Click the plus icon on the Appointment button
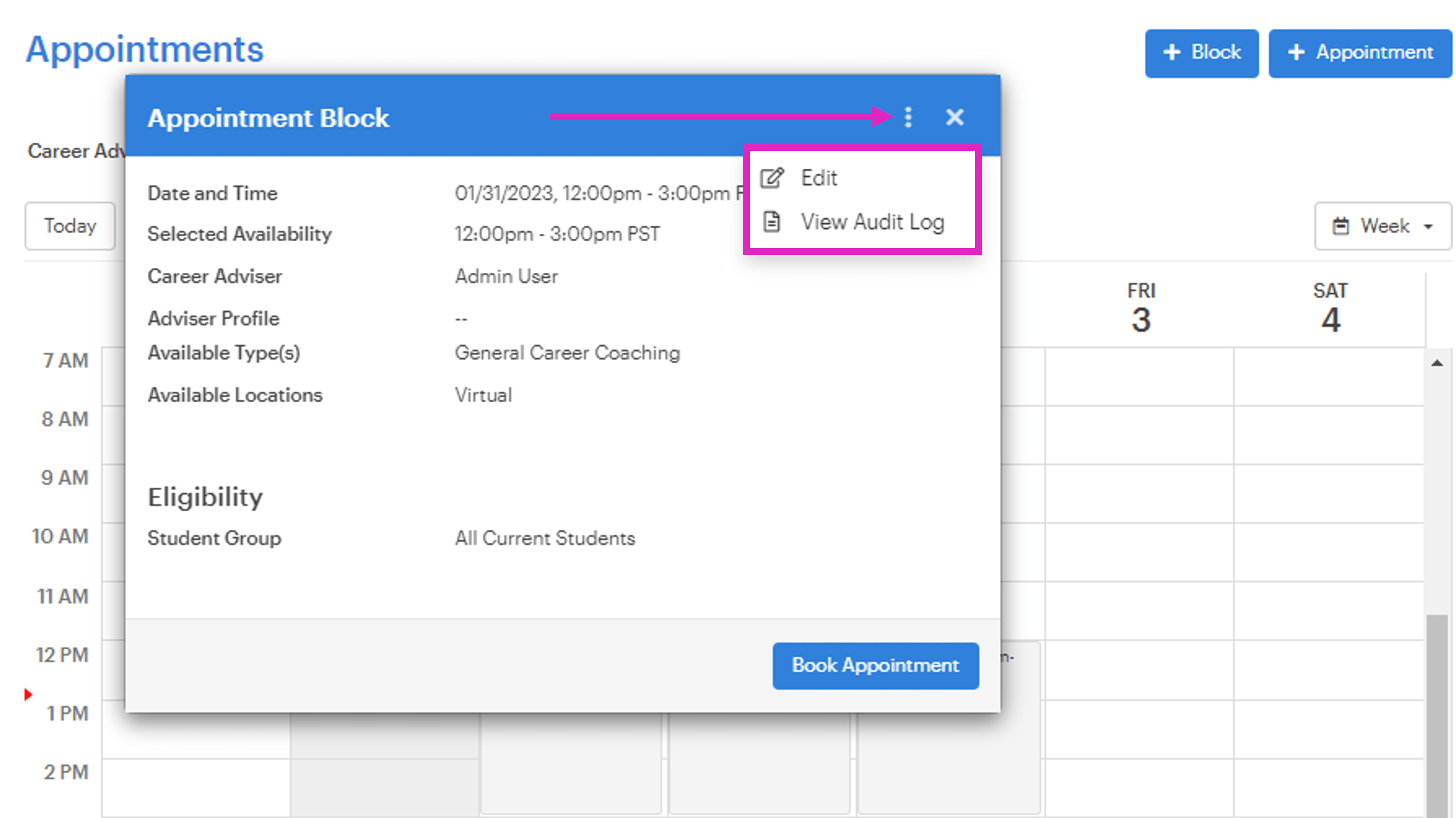 tap(1295, 52)
